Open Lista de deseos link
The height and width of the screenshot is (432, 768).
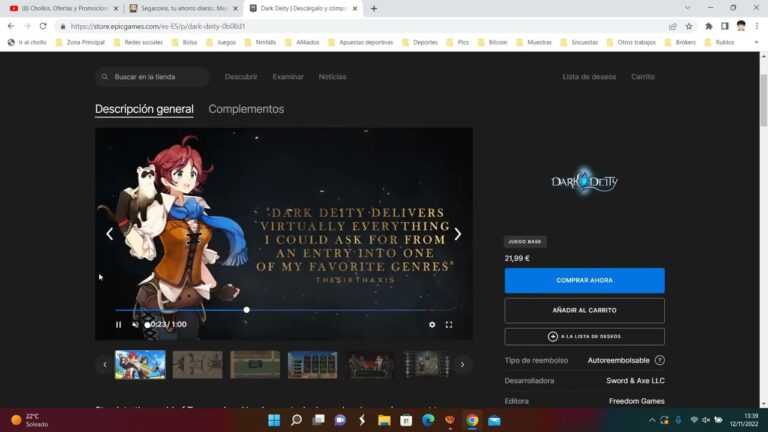(x=589, y=77)
